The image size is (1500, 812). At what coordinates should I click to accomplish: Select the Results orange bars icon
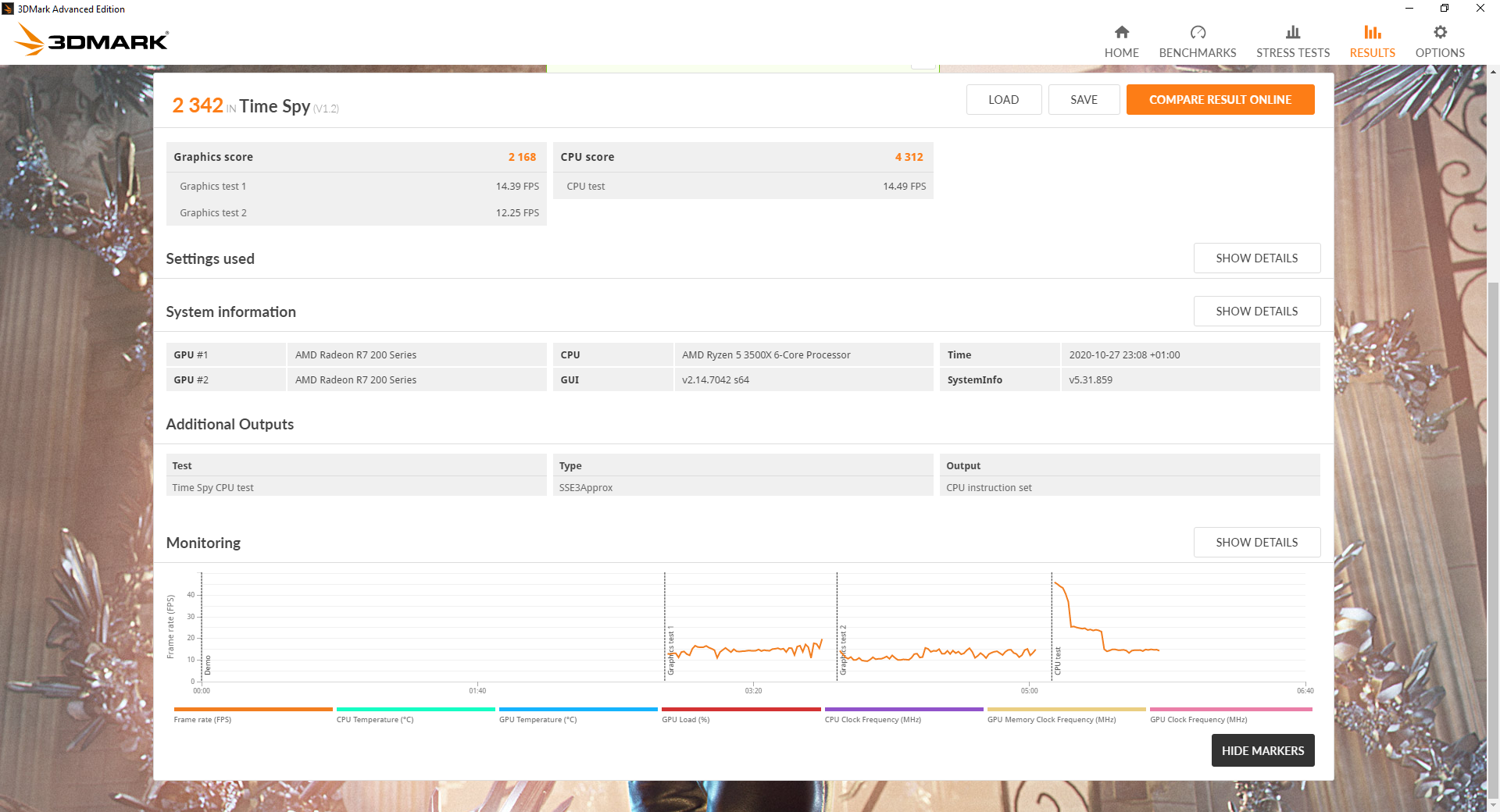click(1373, 32)
